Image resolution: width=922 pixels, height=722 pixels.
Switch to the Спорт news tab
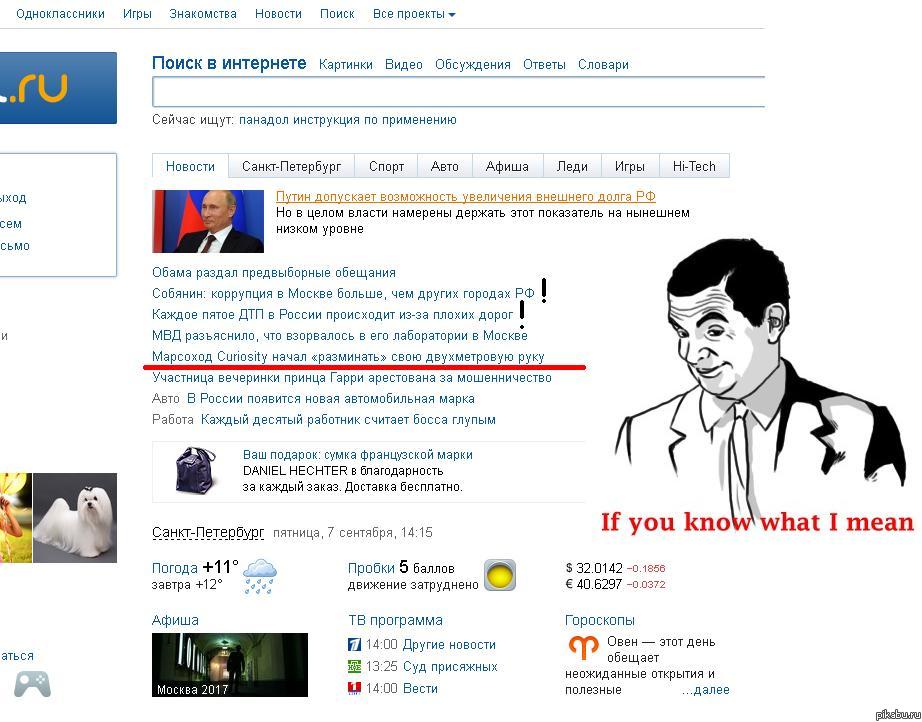click(386, 166)
